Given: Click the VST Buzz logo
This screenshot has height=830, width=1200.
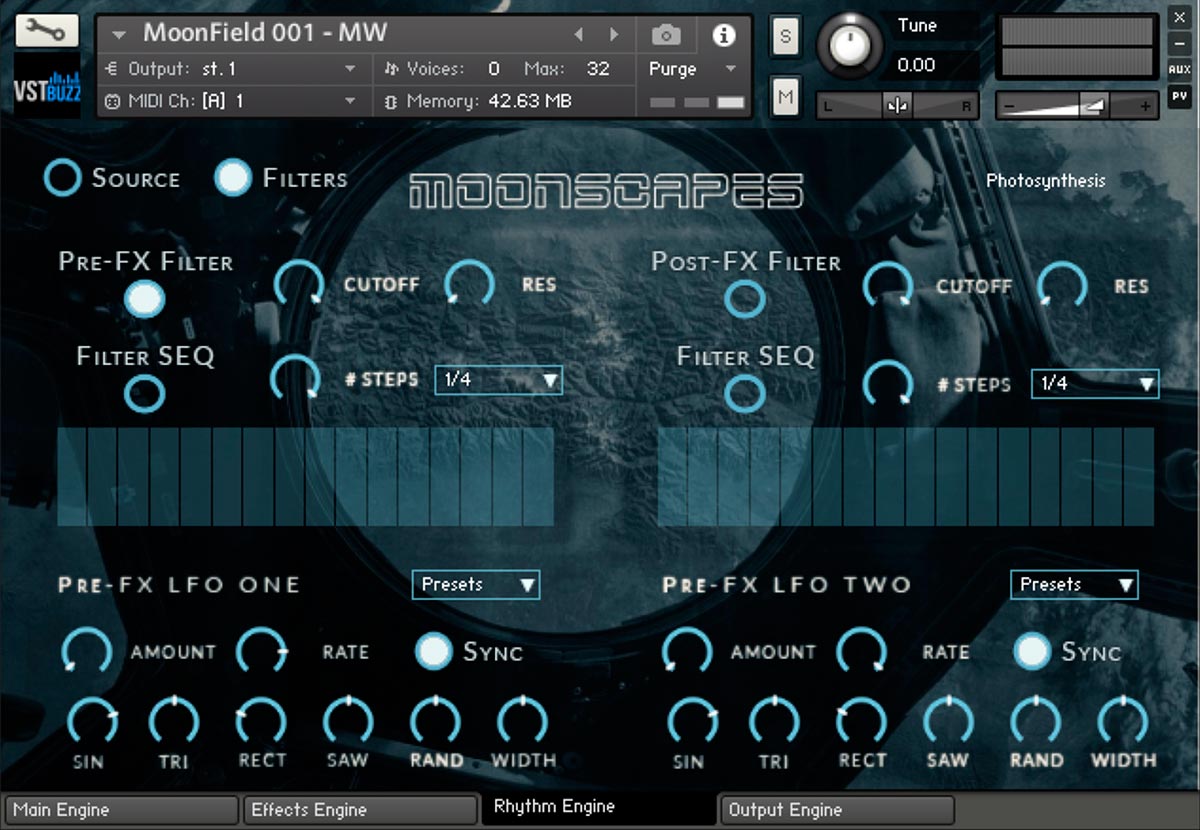Looking at the screenshot, I should tap(47, 85).
